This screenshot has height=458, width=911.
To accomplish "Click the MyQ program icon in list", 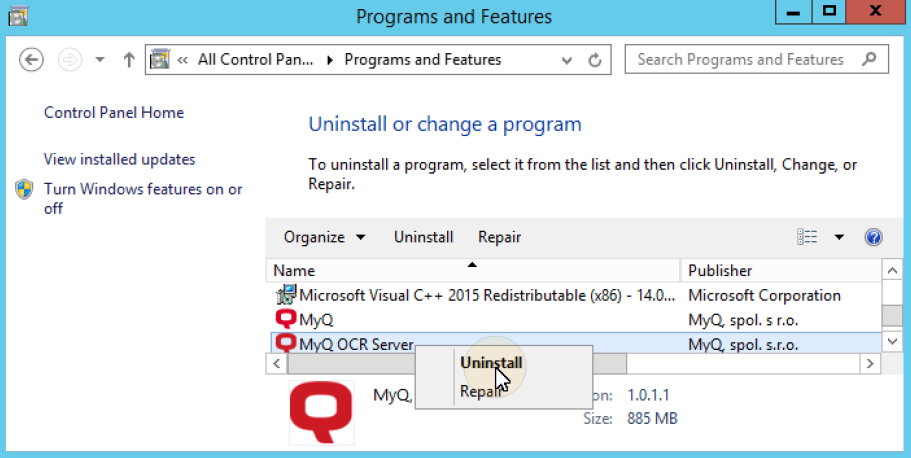I will pyautogui.click(x=285, y=320).
